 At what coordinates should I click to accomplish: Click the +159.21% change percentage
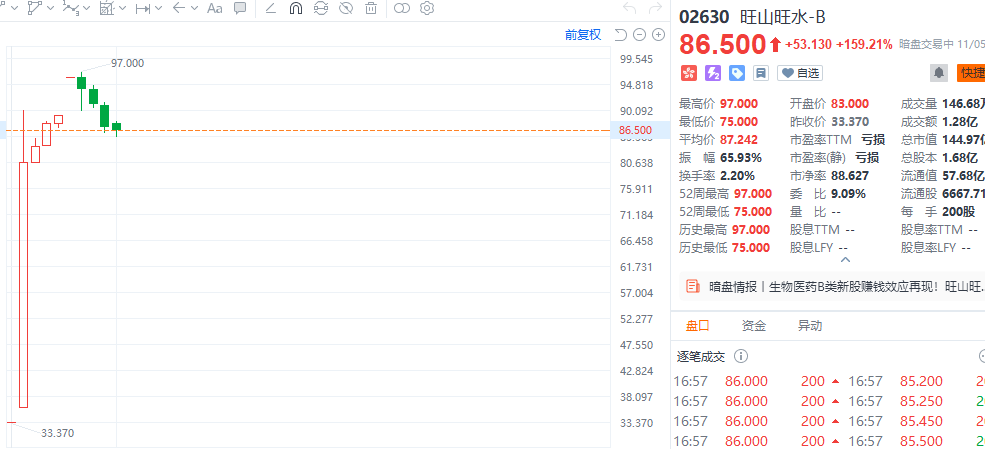tap(864, 44)
